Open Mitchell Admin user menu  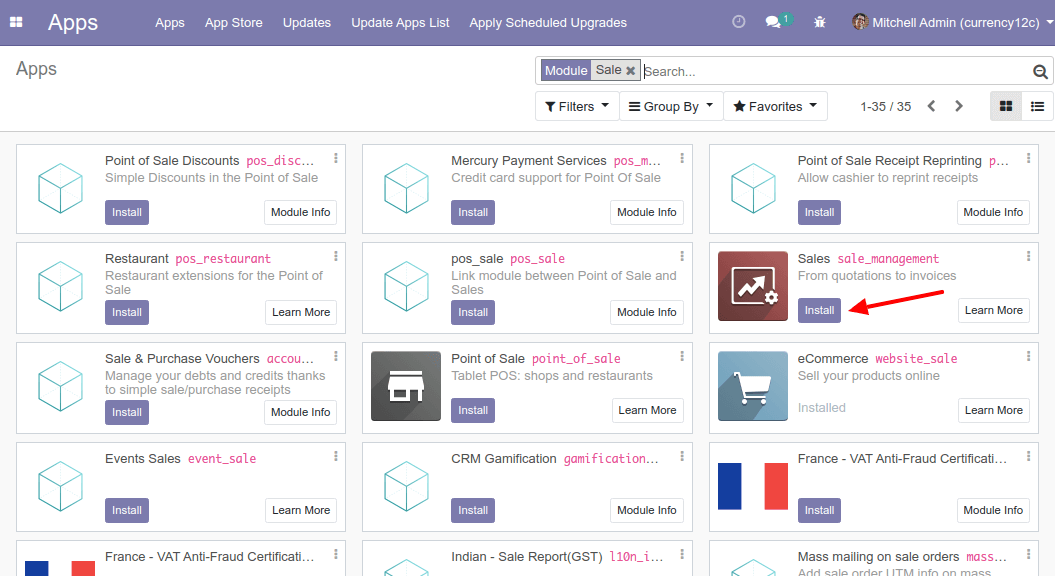coord(952,22)
